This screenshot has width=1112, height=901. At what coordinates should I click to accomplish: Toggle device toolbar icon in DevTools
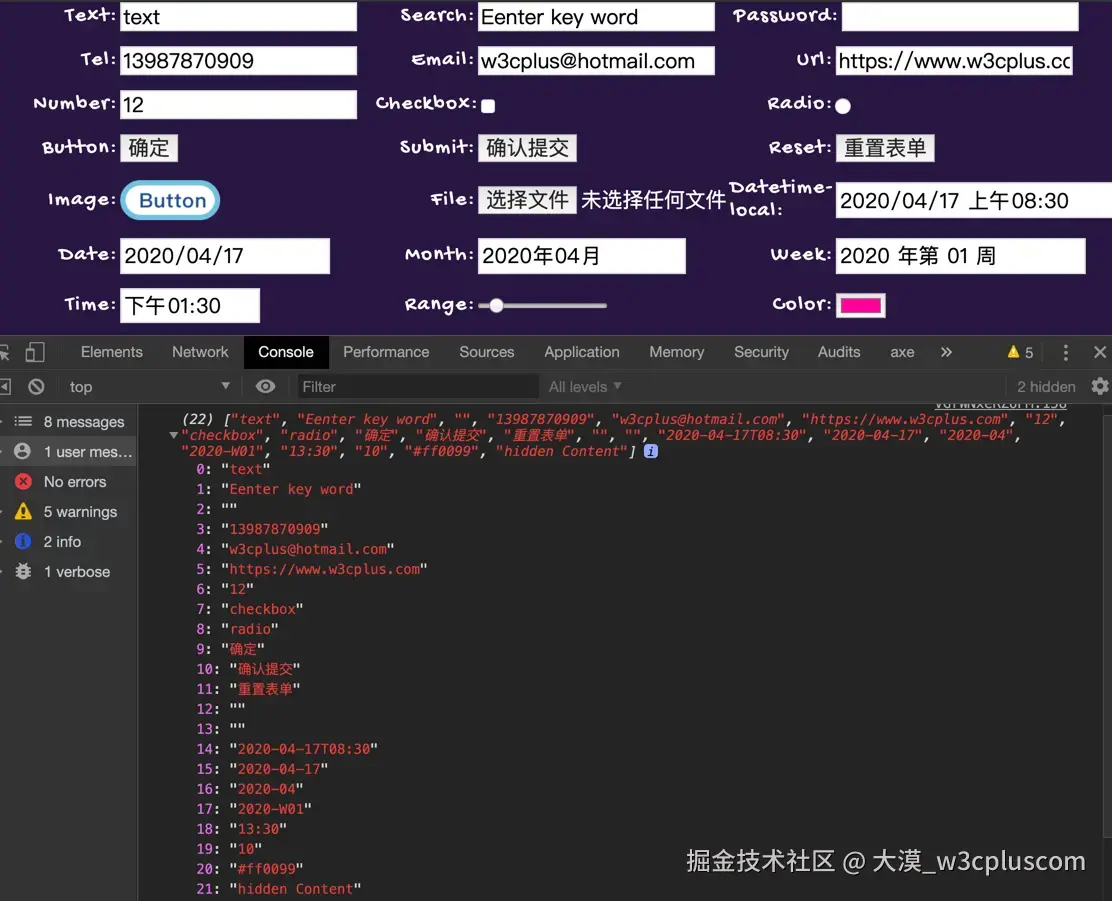point(35,352)
